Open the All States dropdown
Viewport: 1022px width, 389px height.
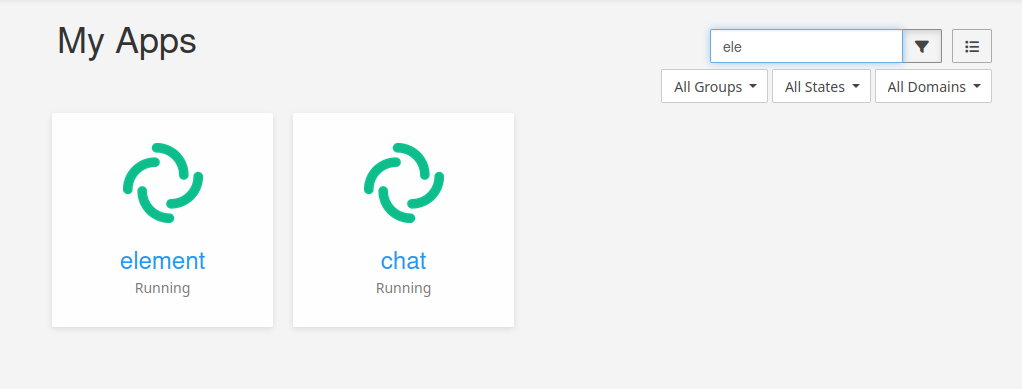(x=821, y=86)
